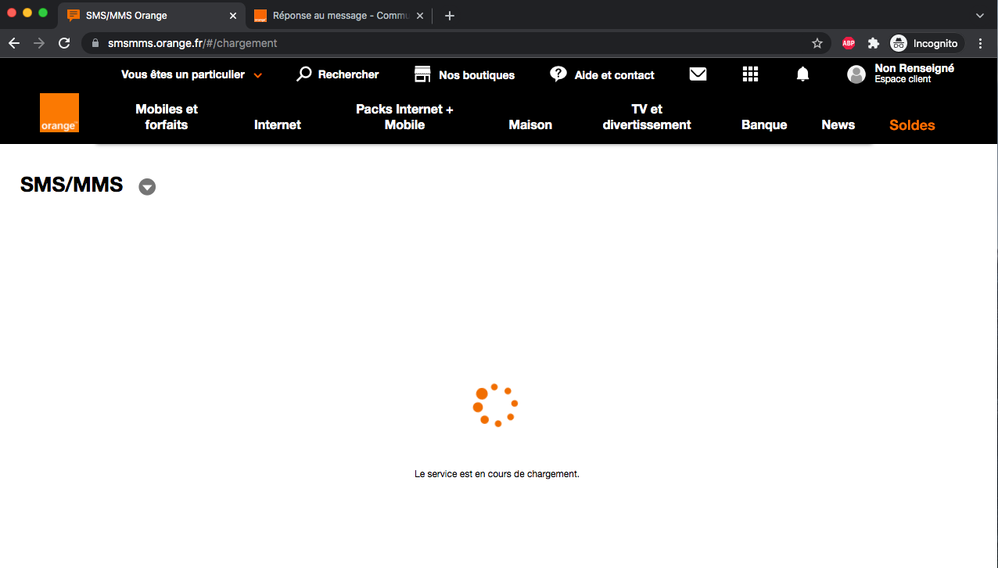The width and height of the screenshot is (998, 568).
Task: Open the notifications bell
Action: 803,75
